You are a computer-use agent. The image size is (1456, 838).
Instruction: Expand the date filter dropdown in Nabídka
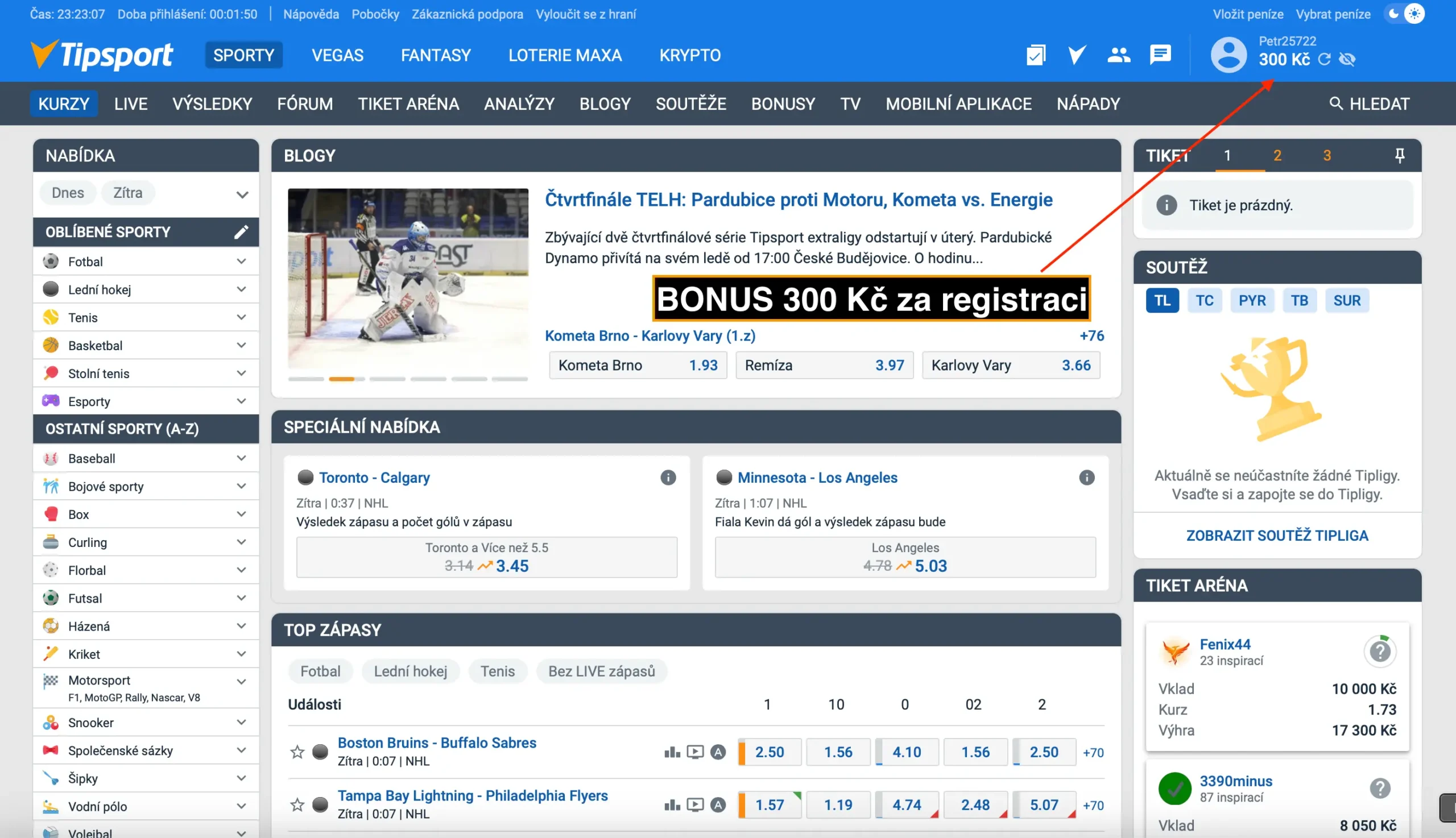242,194
